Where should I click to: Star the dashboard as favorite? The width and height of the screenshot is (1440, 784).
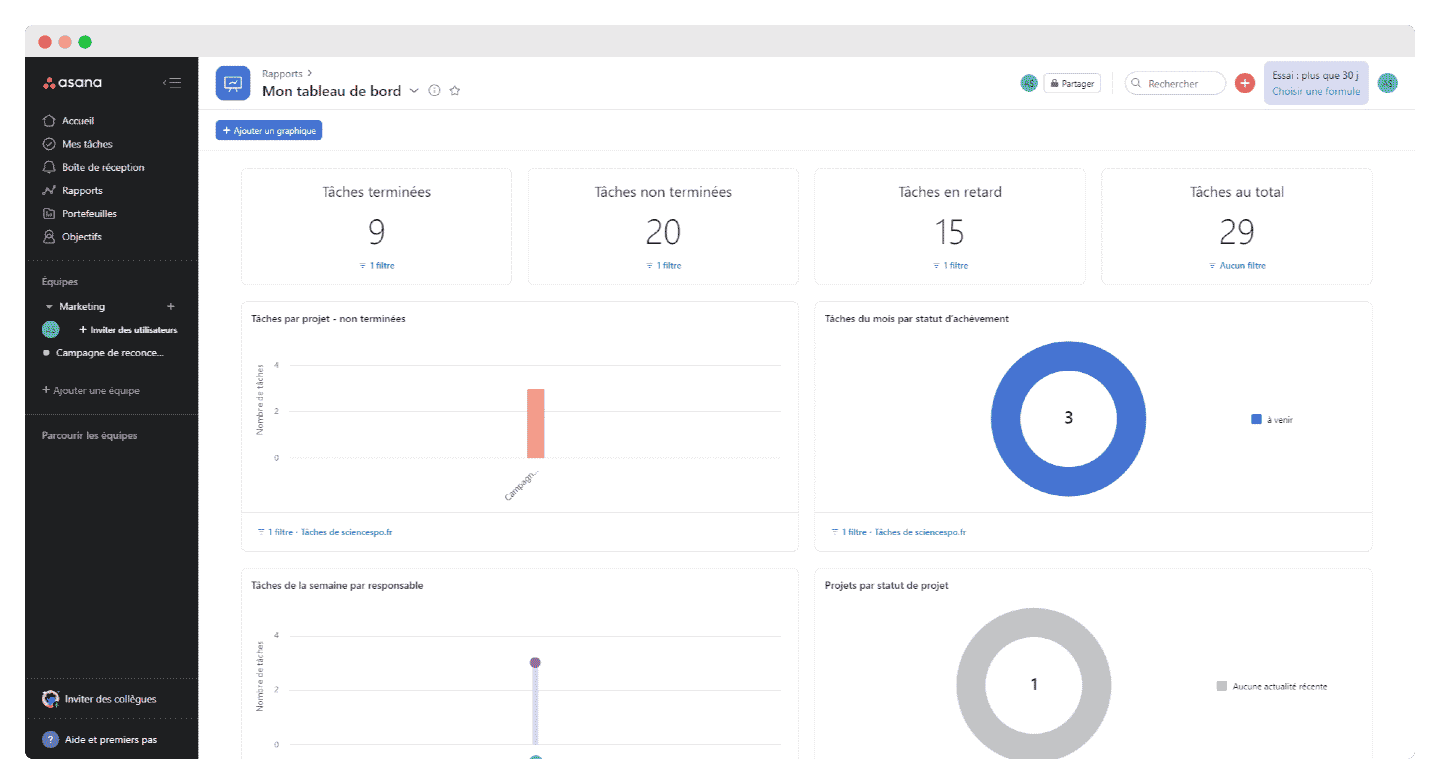point(455,91)
